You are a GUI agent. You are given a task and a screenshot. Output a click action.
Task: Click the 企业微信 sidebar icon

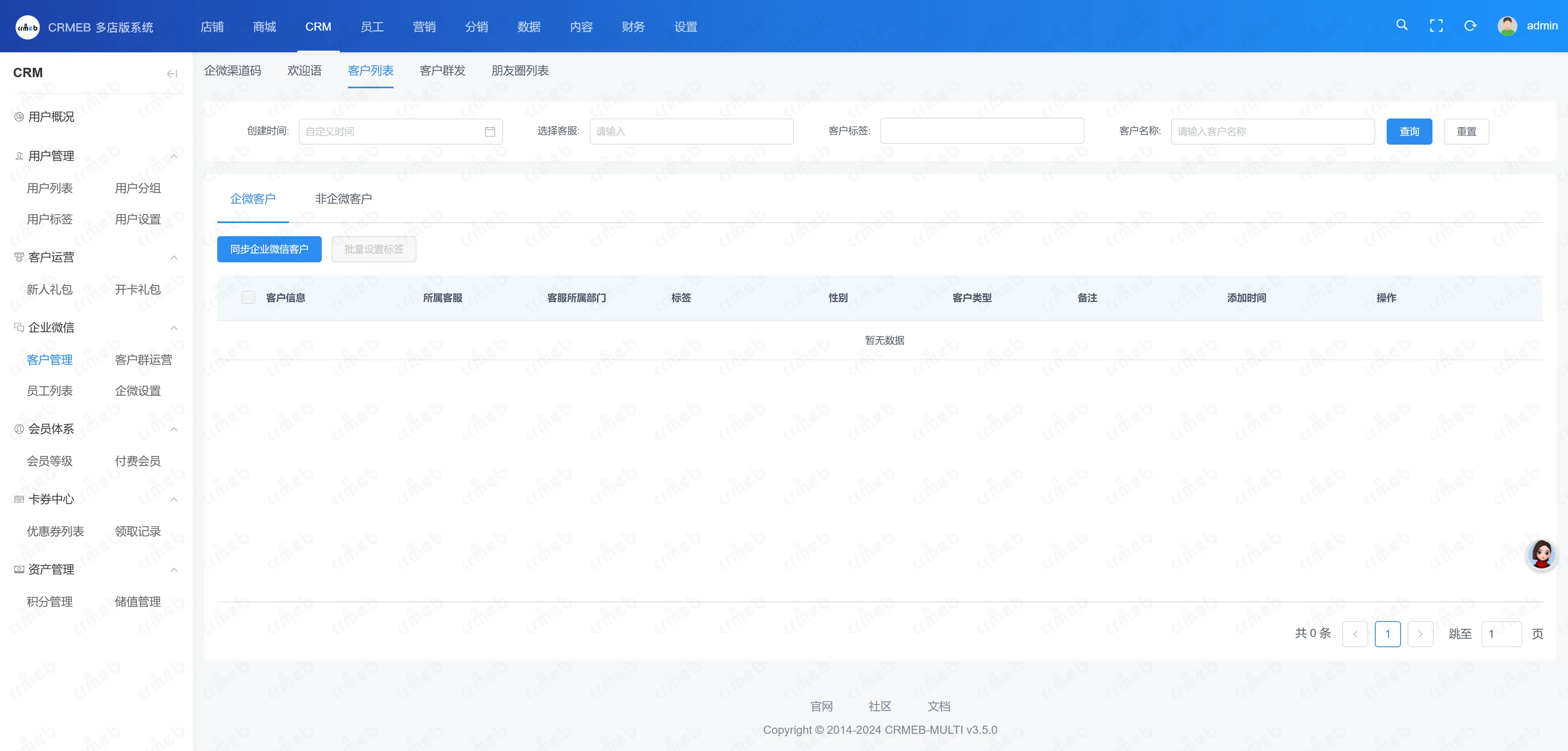pos(19,328)
